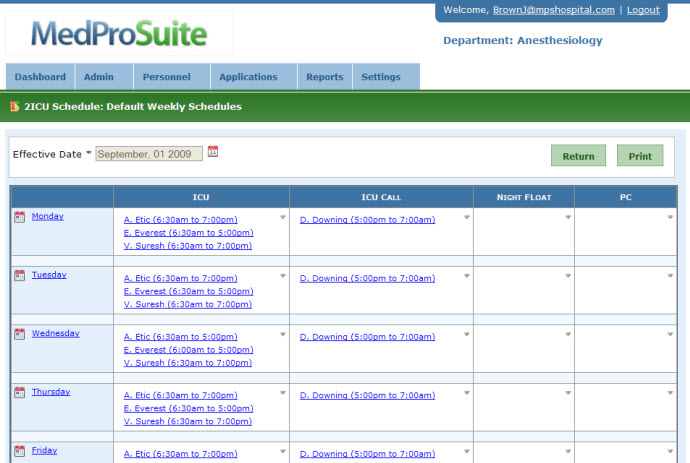Open the Tuesday day link
This screenshot has height=463, width=690.
[x=49, y=275]
